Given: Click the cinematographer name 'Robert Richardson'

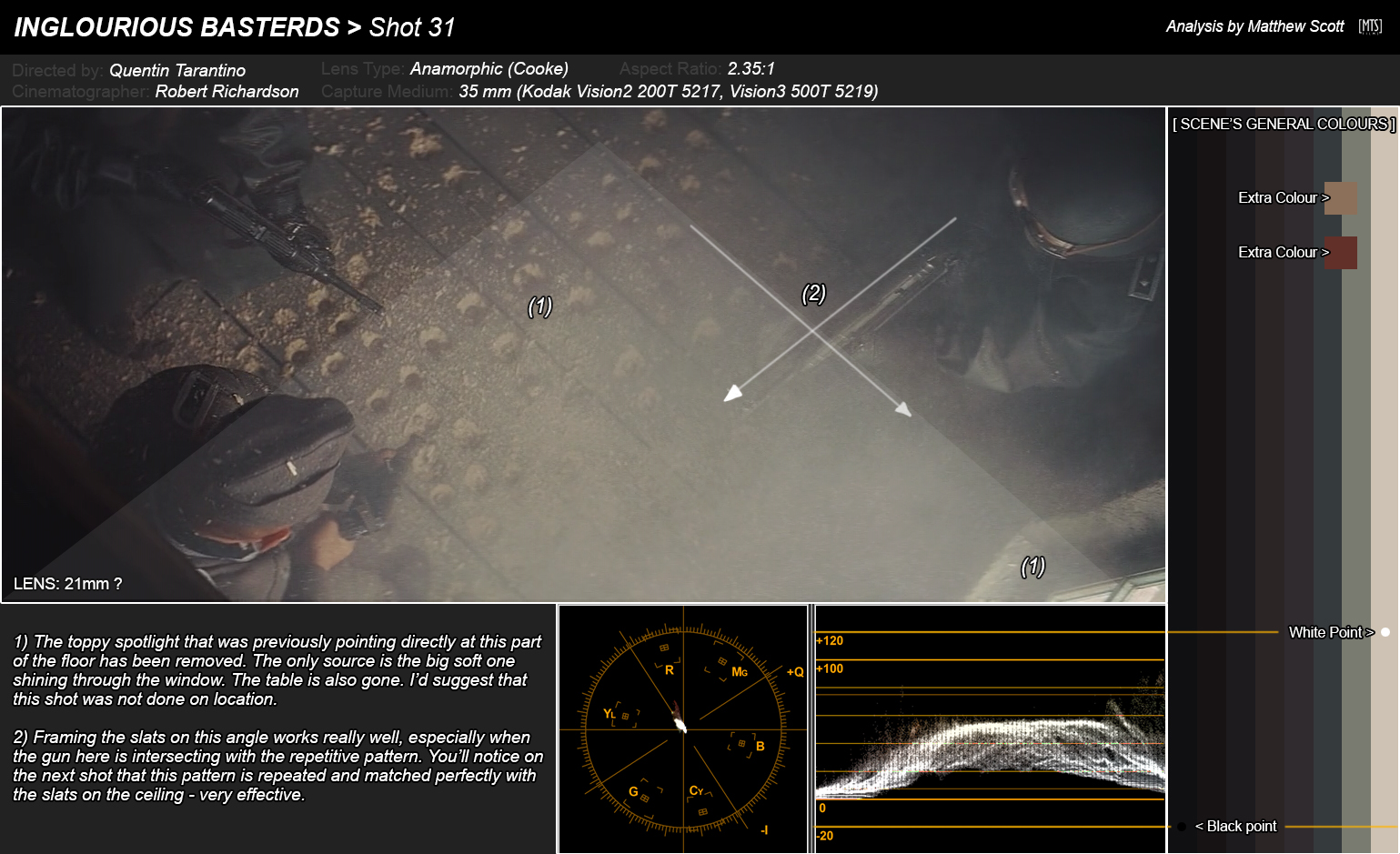Looking at the screenshot, I should [x=227, y=91].
